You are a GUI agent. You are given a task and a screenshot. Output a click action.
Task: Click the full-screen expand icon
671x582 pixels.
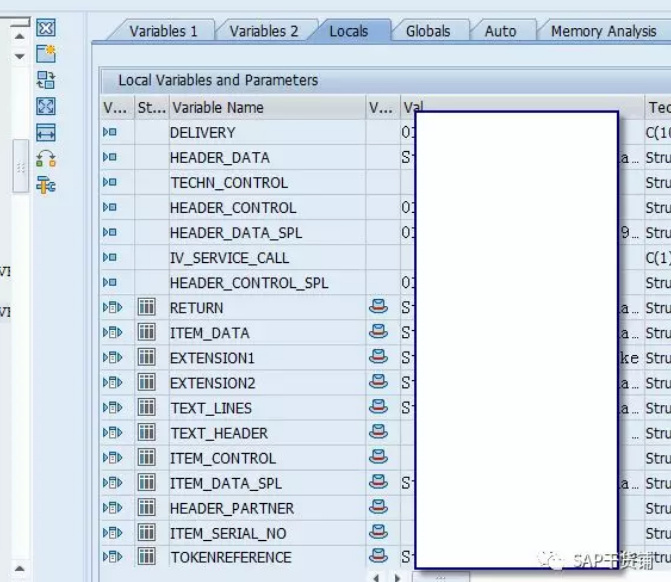pos(46,106)
